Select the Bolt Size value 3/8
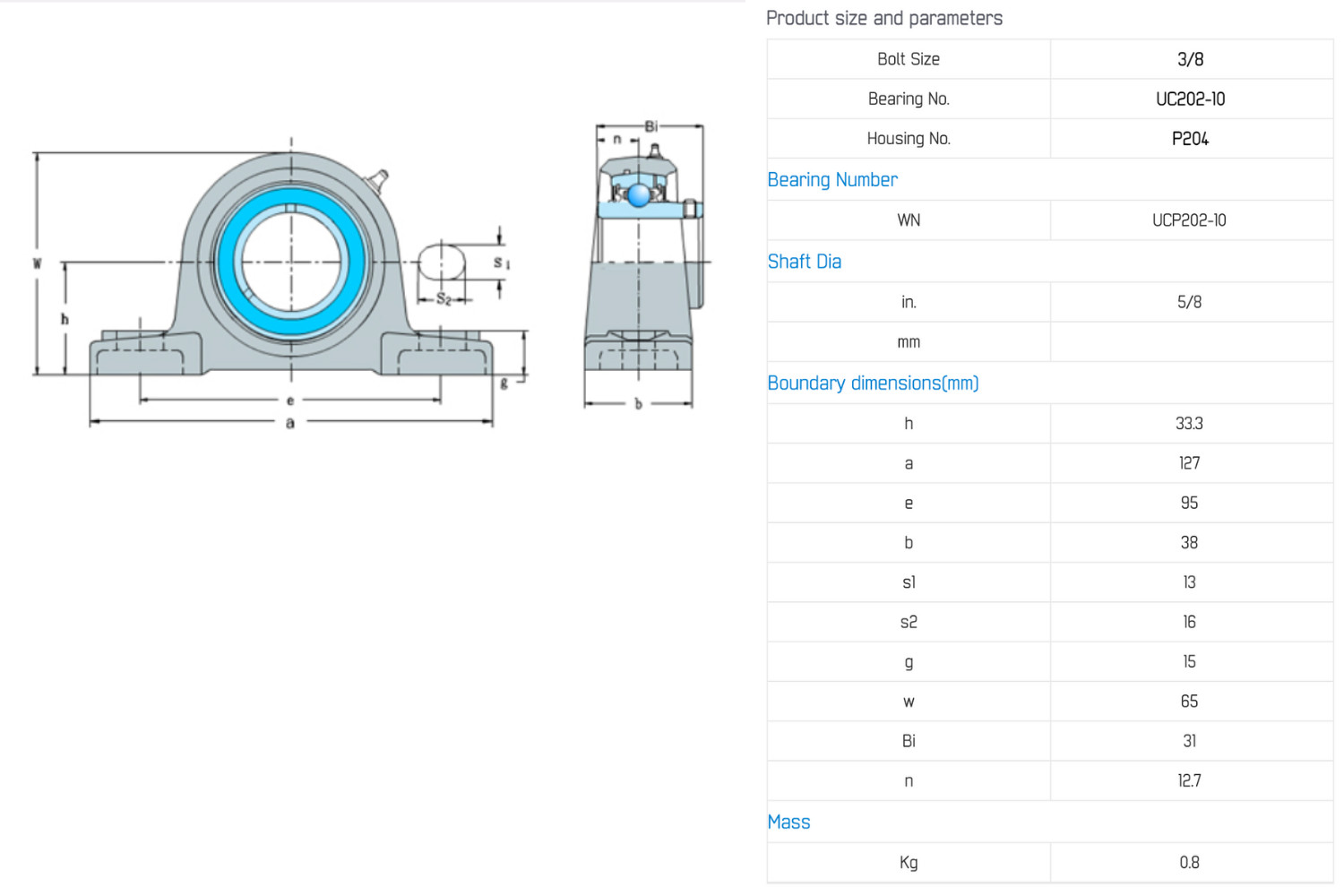 click(1191, 59)
